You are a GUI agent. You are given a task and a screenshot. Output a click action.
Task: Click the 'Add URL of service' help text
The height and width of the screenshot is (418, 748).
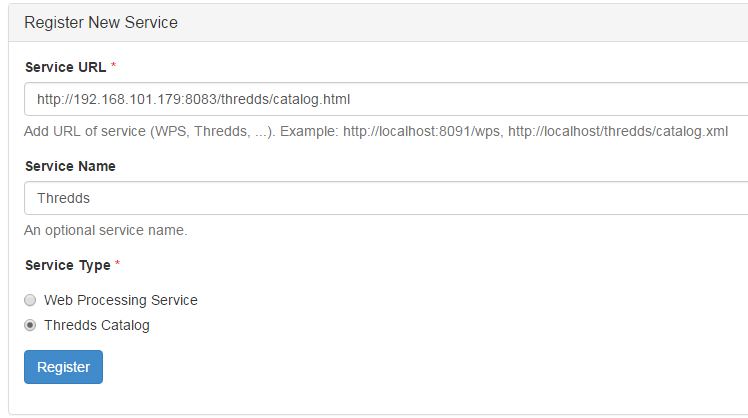point(84,131)
